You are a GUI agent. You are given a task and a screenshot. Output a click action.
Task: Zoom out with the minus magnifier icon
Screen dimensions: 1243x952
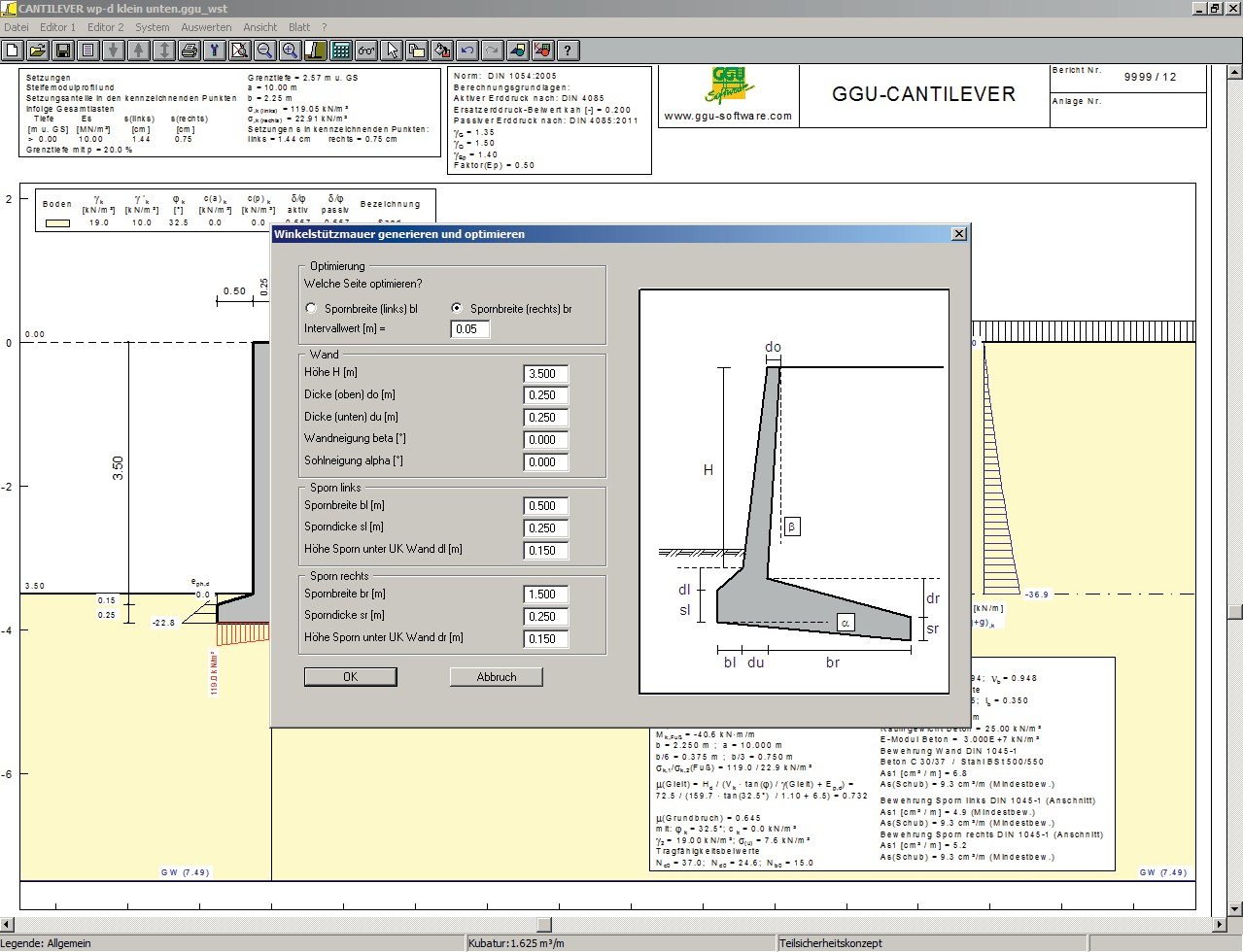click(x=265, y=51)
